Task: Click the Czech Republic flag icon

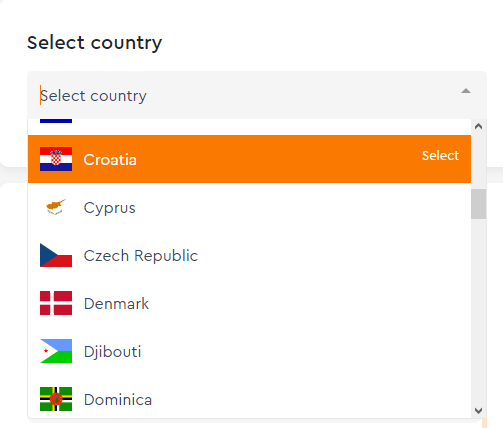Action: [56, 255]
